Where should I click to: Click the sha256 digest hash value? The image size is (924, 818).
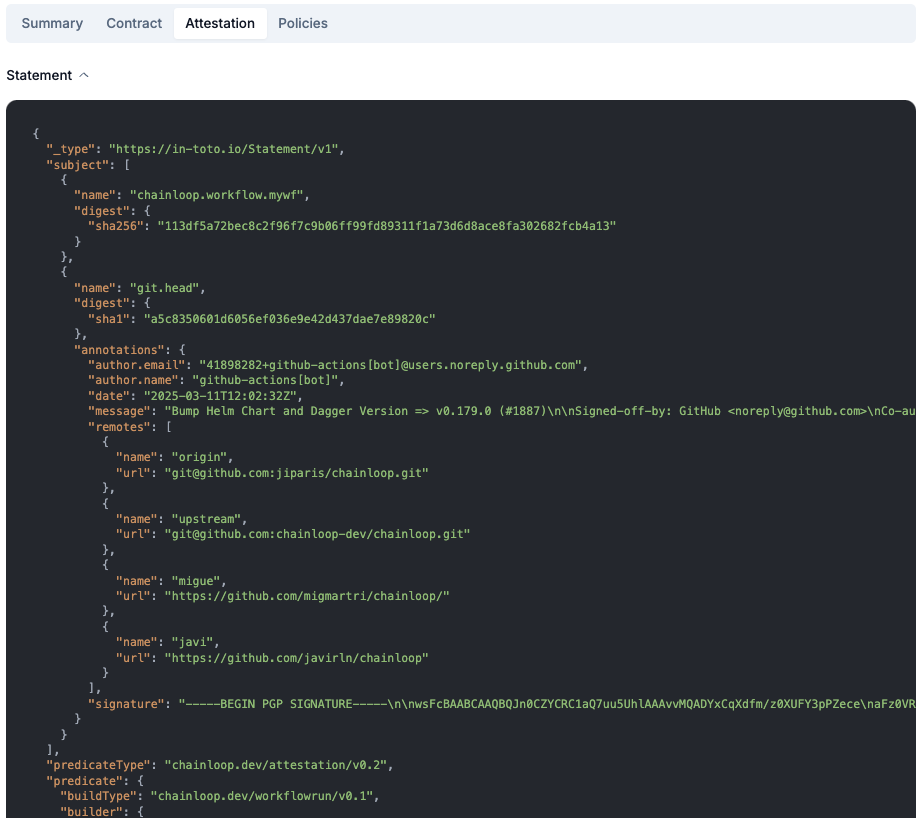[387, 226]
